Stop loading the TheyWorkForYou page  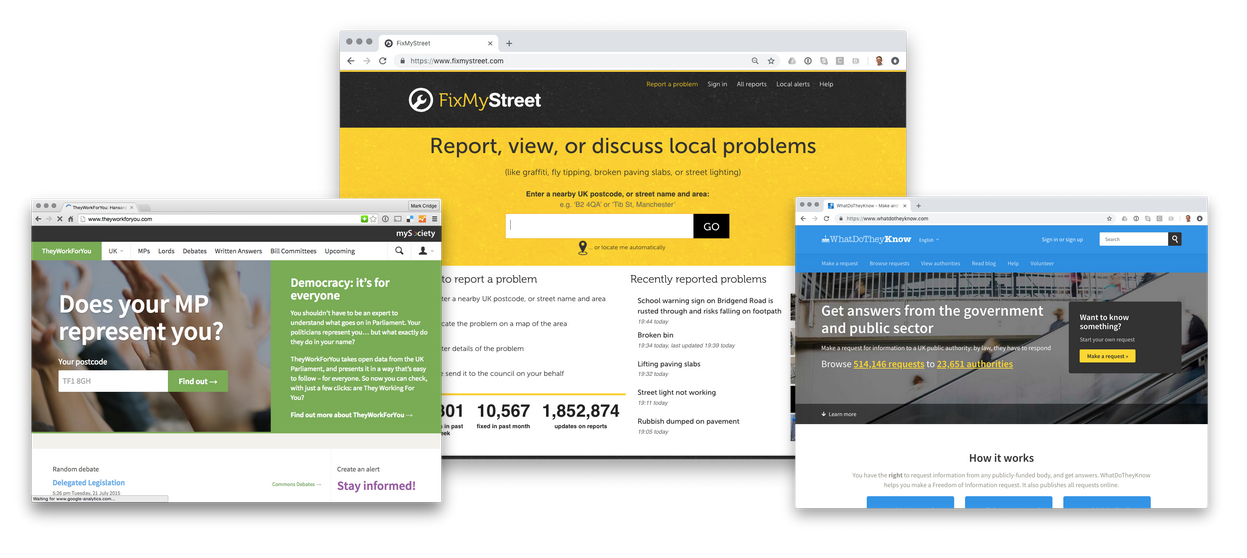tap(60, 219)
